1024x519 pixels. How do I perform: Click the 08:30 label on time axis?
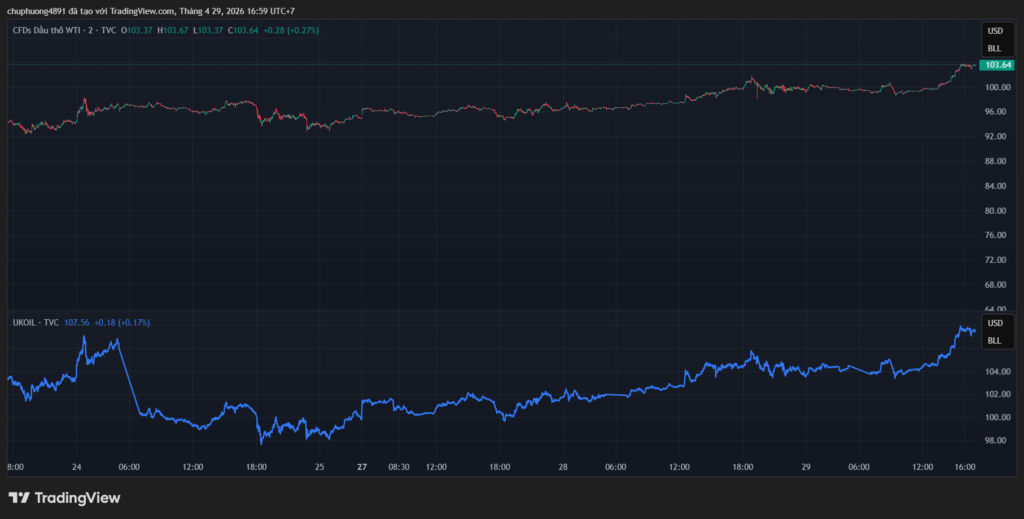click(399, 466)
